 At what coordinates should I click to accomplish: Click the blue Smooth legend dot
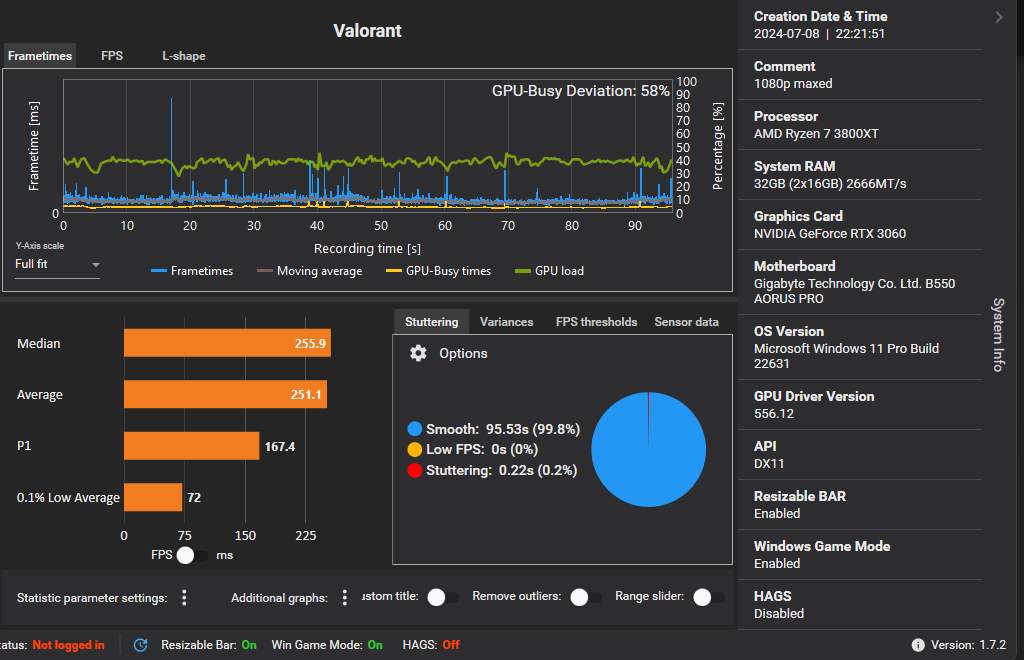[415, 429]
